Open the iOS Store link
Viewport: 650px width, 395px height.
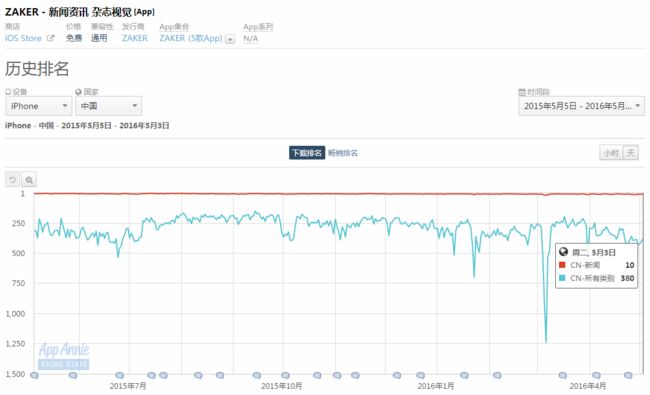(x=23, y=38)
